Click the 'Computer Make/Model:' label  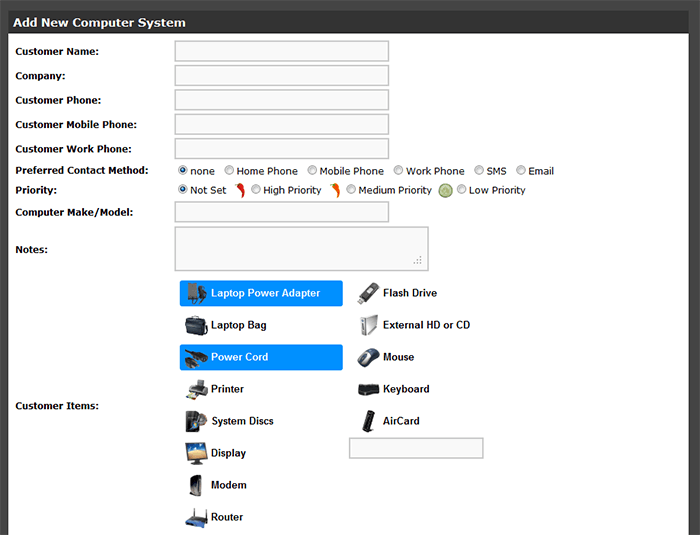[74, 212]
